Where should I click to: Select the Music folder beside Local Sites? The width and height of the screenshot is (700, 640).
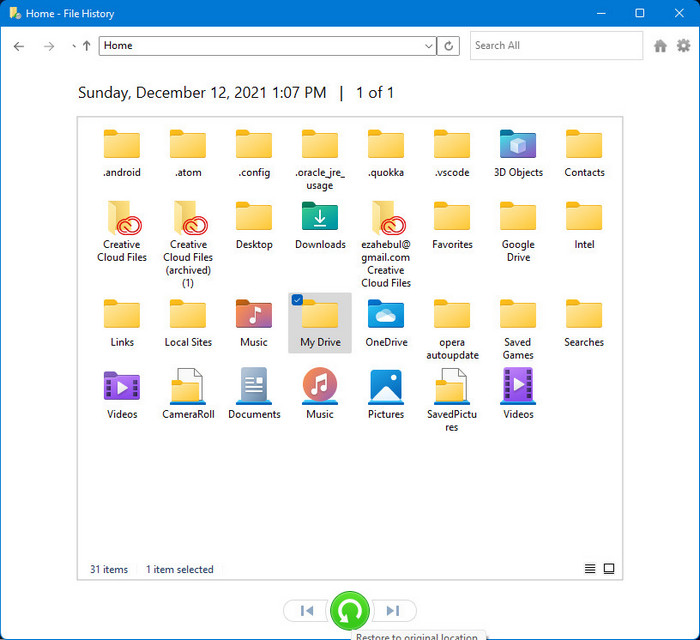click(254, 324)
